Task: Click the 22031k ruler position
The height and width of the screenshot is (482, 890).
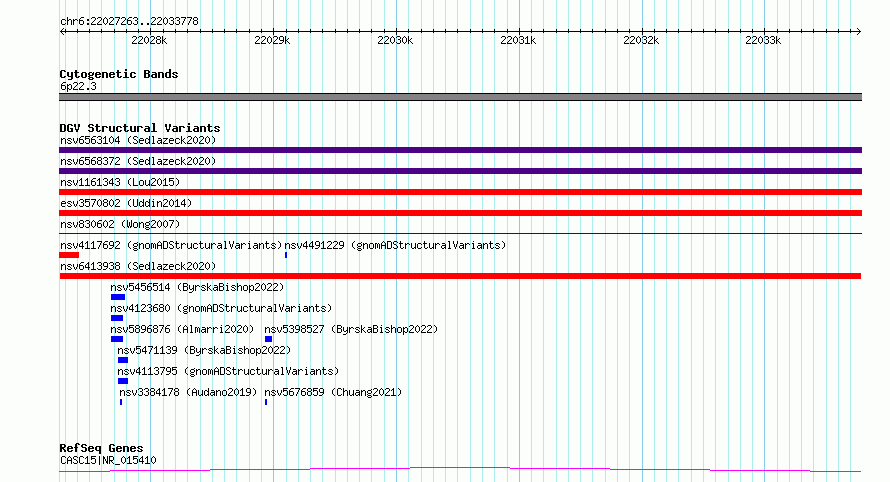Action: [518, 40]
